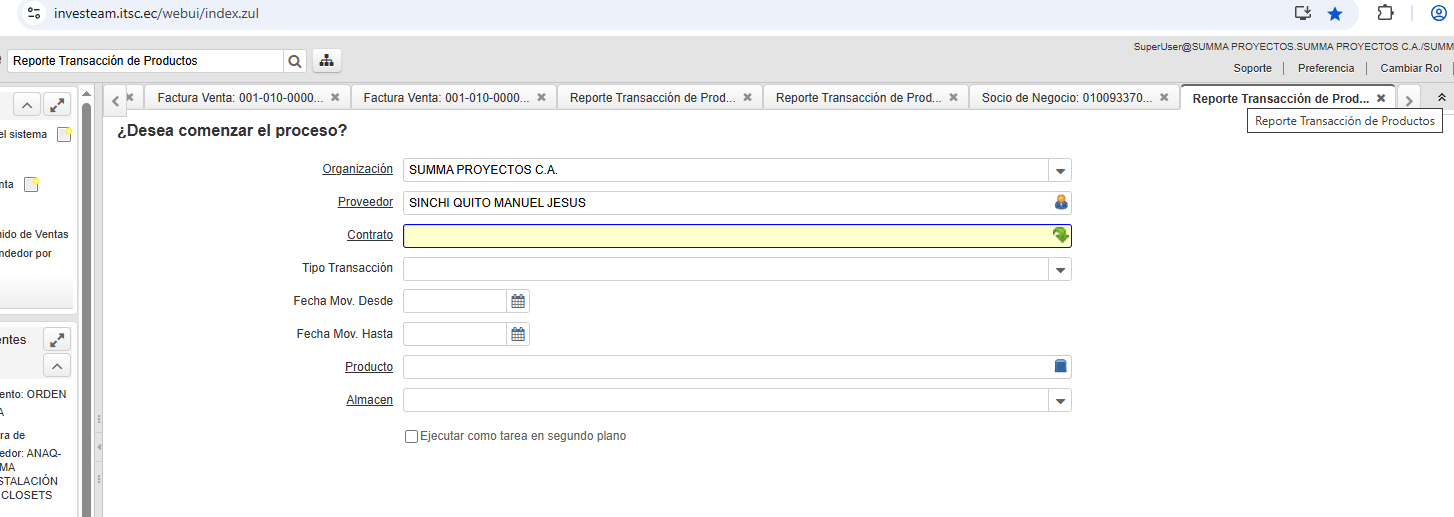Click the Contrato green lookup icon
1454x517 pixels.
pos(1061,236)
